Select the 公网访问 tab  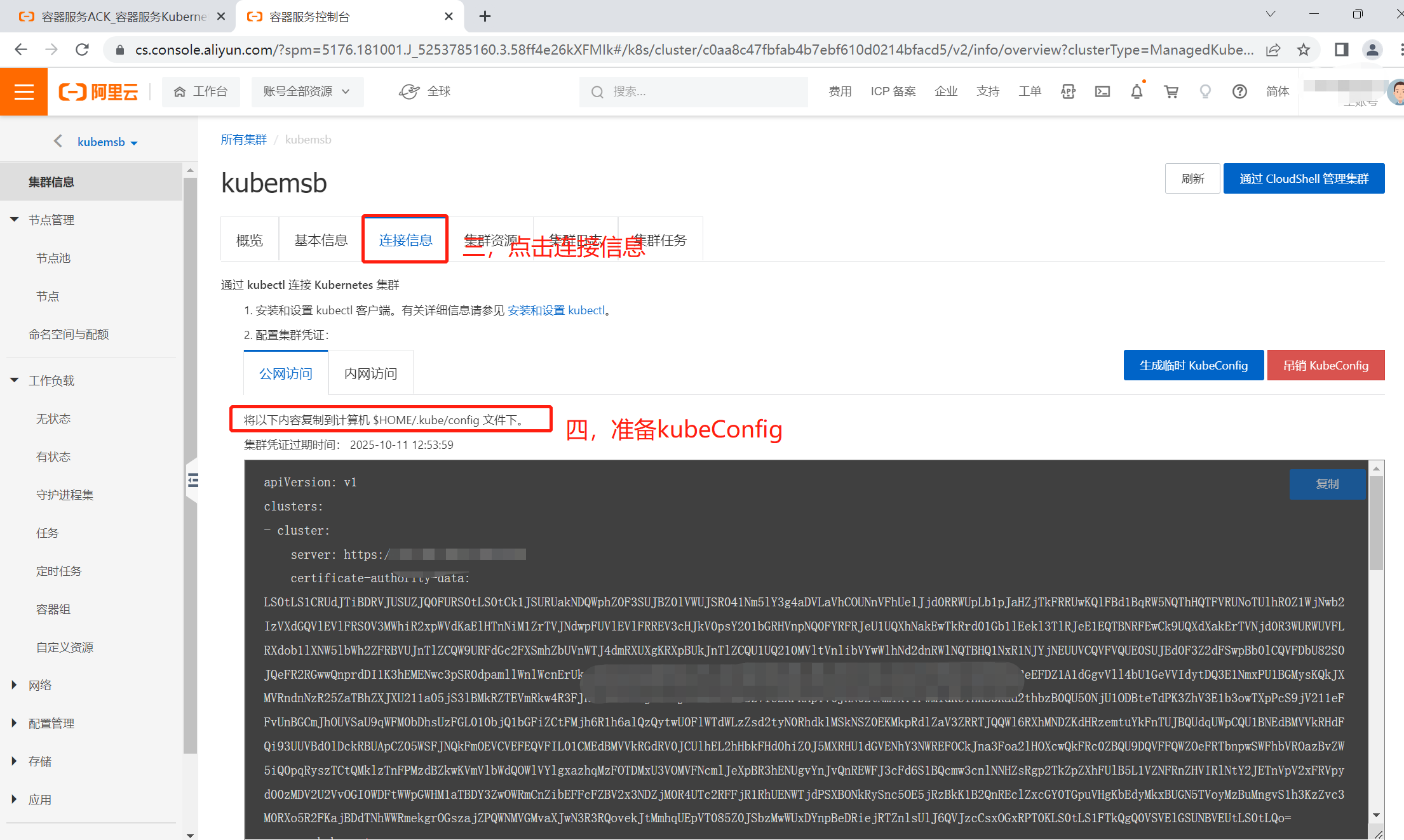286,374
